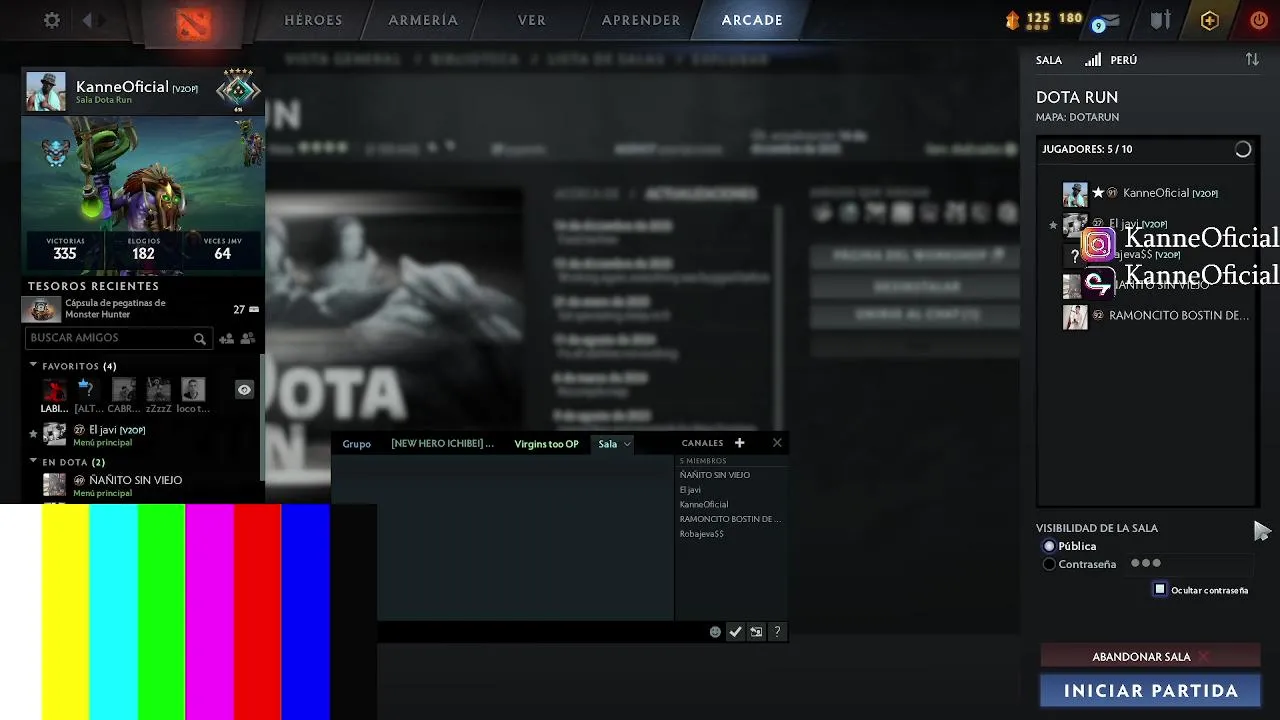
Task: Open the friends group icon
Action: [x=248, y=339]
